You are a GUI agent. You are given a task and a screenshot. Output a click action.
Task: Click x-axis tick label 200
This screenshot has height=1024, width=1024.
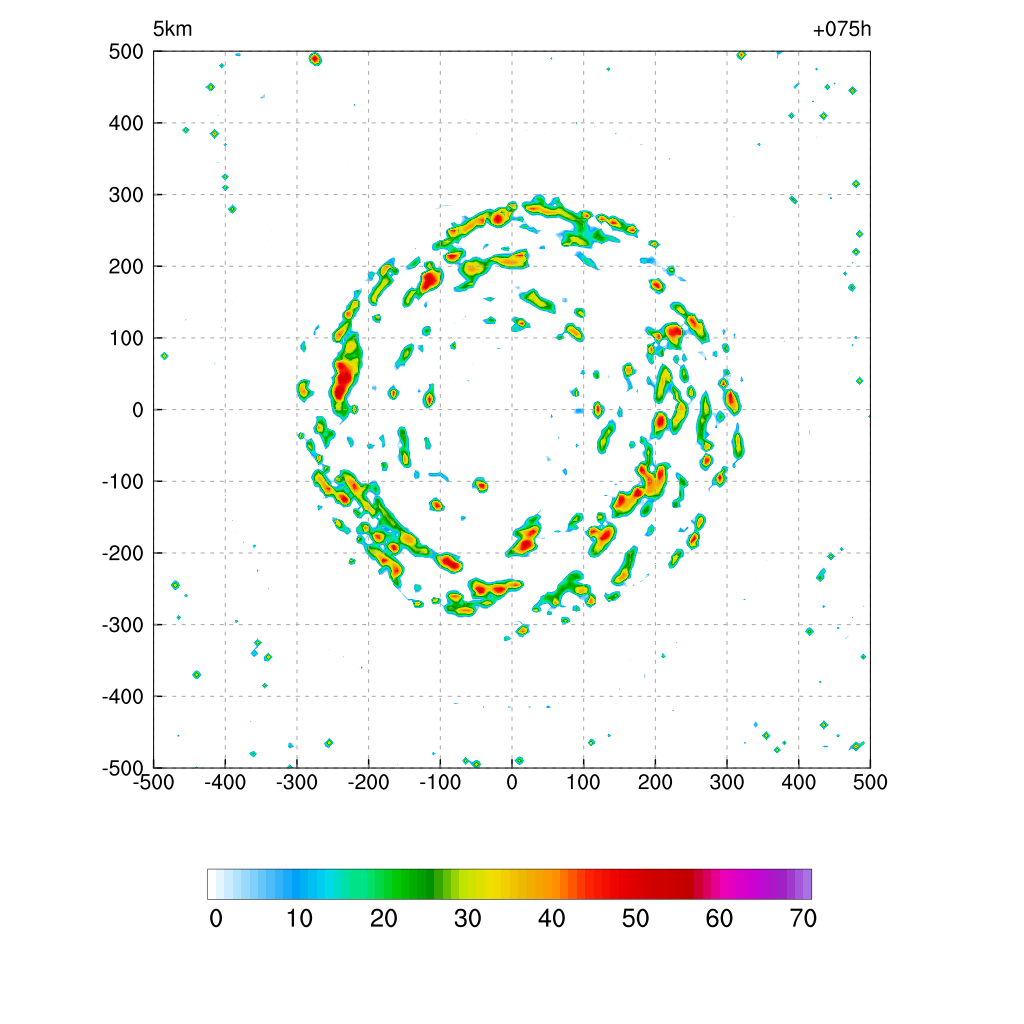pos(655,782)
